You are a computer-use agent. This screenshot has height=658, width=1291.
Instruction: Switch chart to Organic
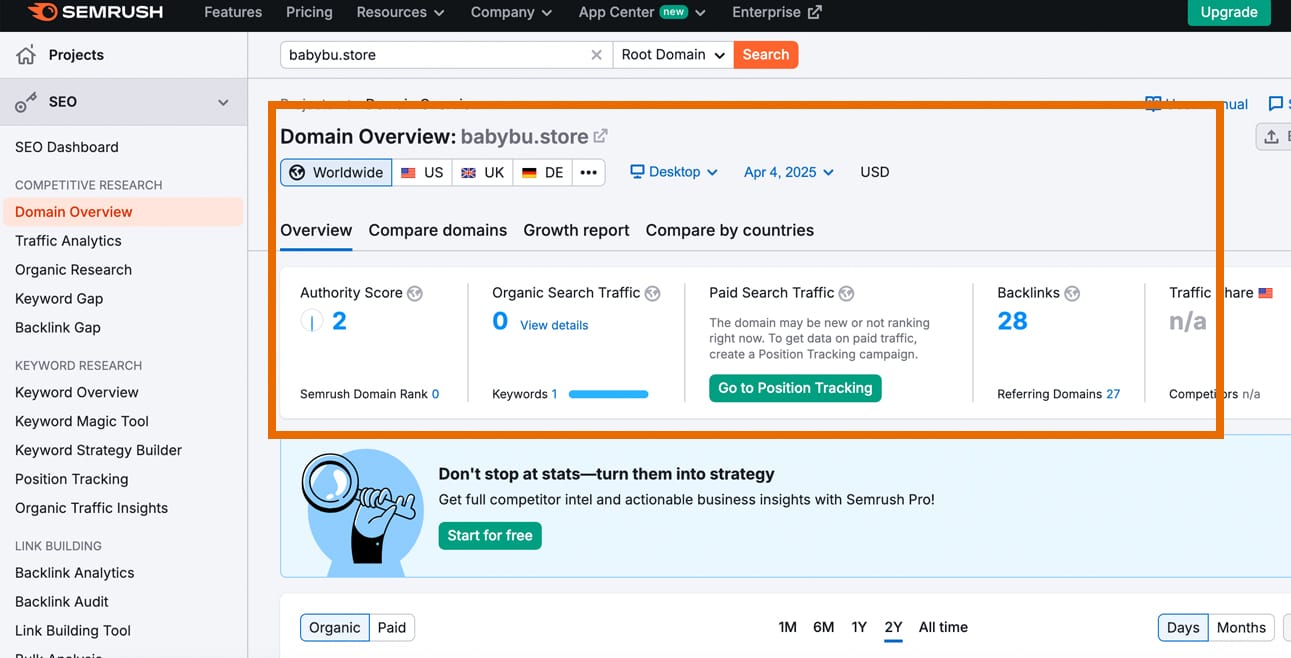tap(334, 627)
